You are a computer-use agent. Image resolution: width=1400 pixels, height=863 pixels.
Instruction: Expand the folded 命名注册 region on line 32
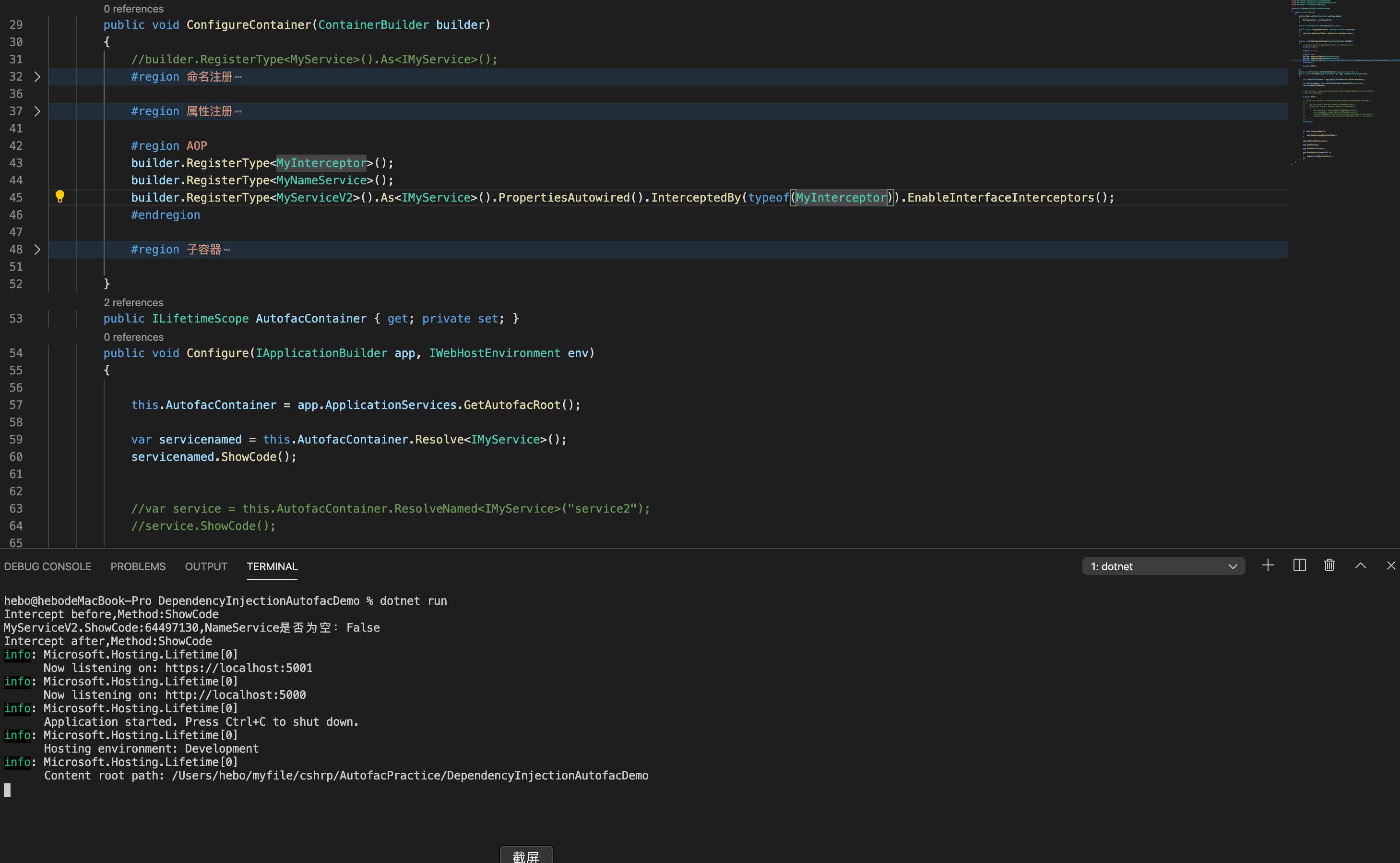[37, 76]
